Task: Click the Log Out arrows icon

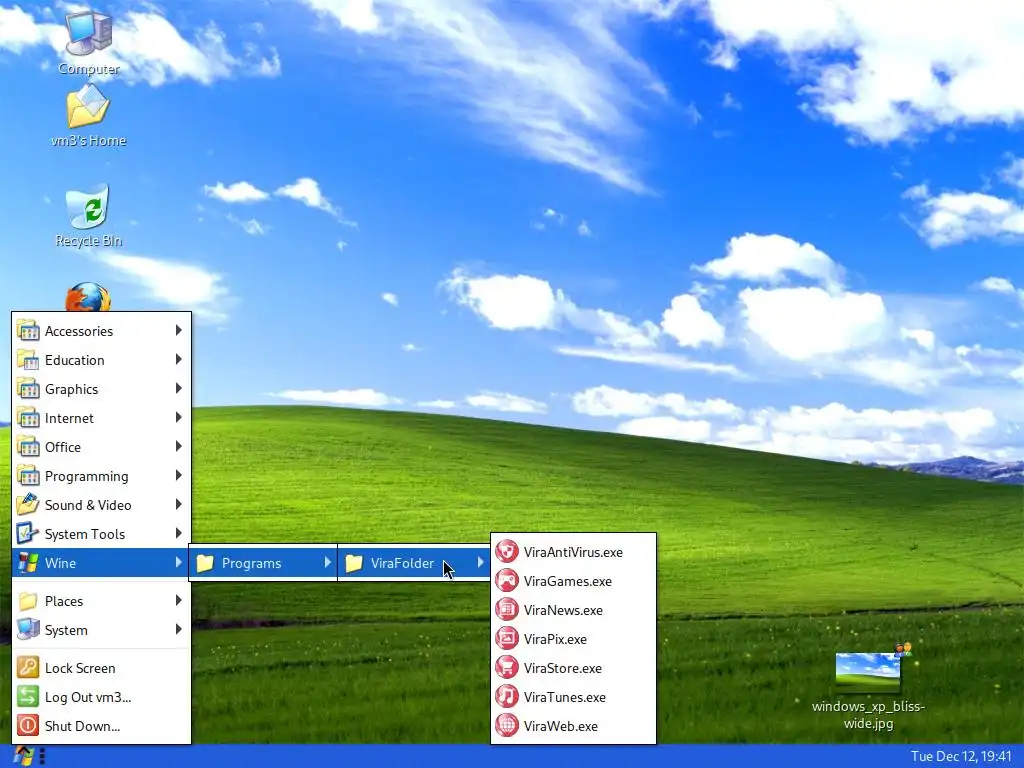Action: (x=28, y=697)
